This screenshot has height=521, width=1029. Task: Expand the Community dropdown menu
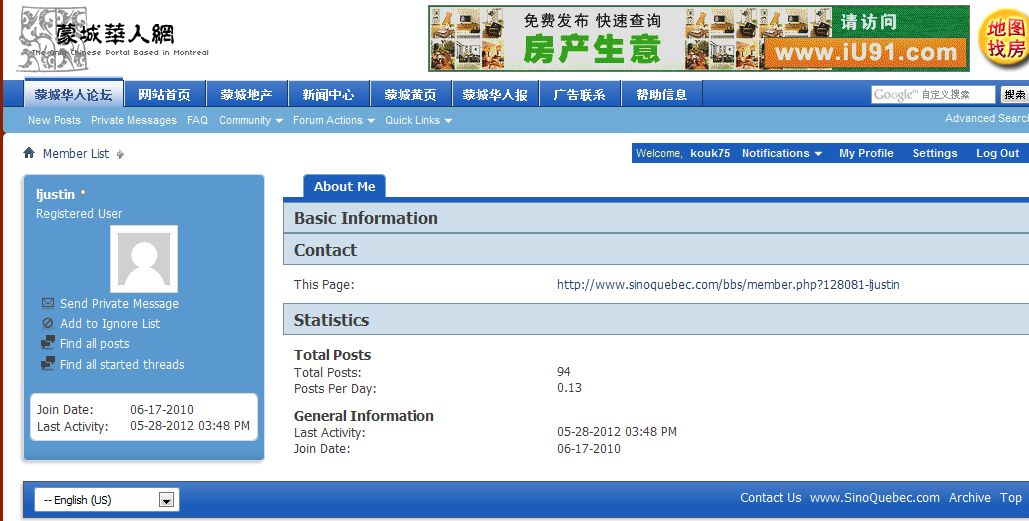coord(251,120)
